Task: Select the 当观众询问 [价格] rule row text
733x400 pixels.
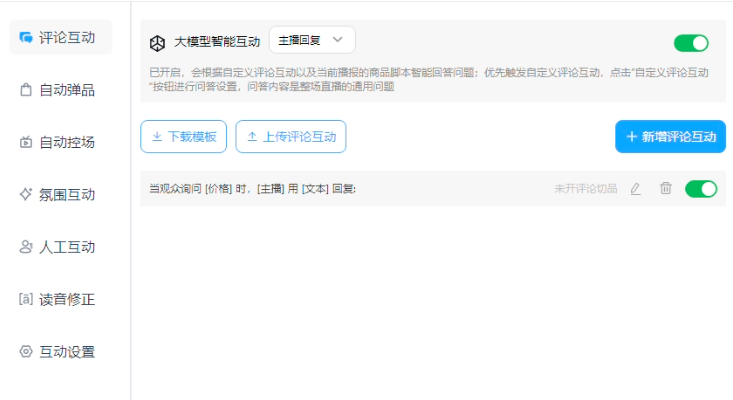Action: point(252,189)
